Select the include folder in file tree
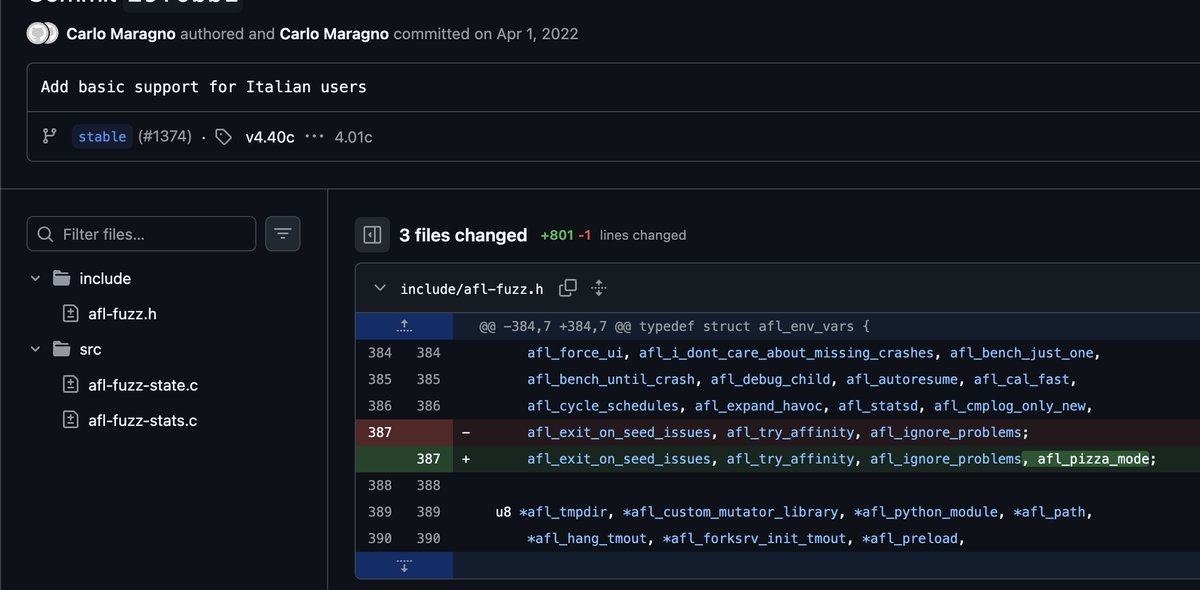 pos(106,278)
